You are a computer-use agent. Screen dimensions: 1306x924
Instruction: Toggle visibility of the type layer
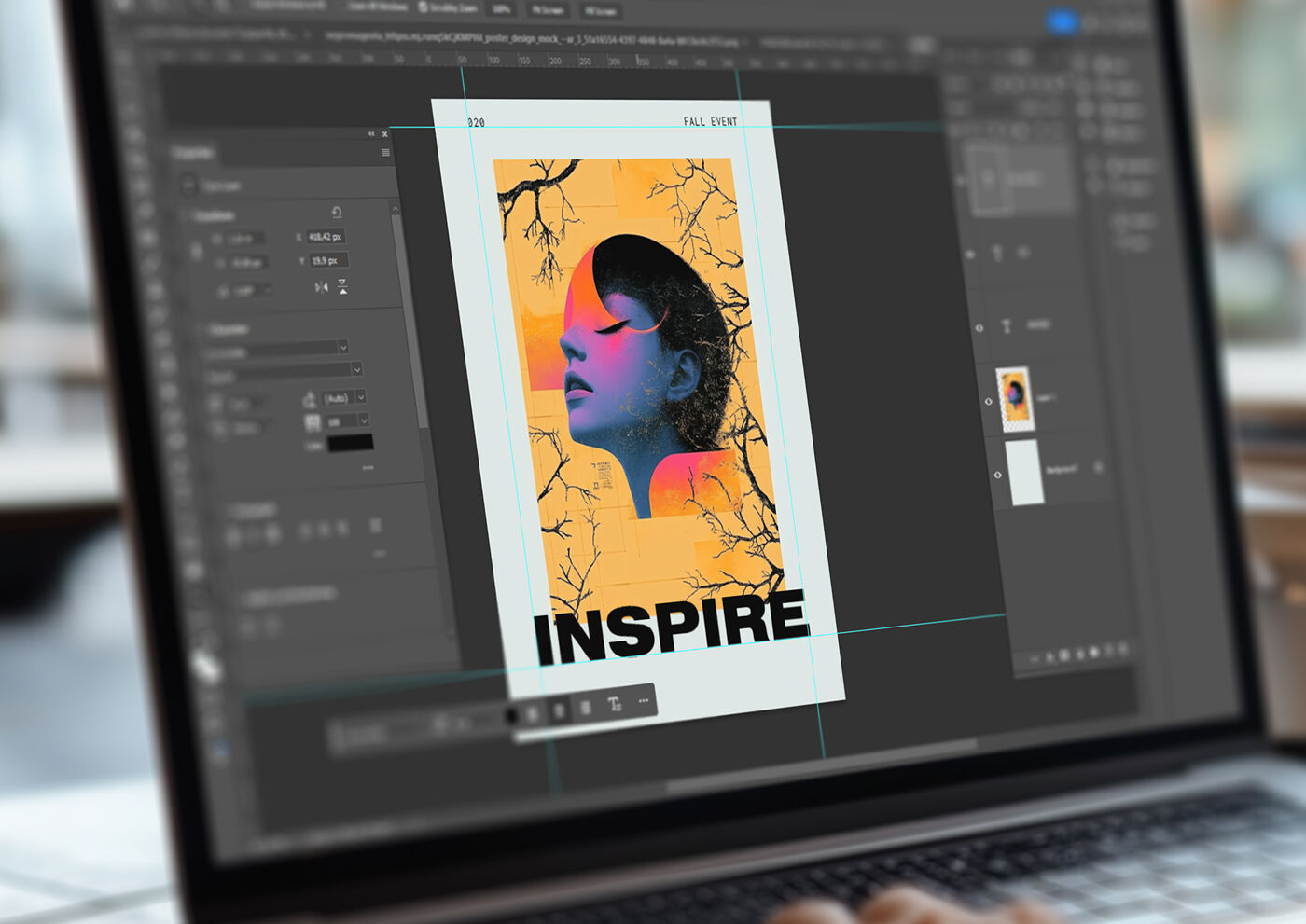click(979, 326)
